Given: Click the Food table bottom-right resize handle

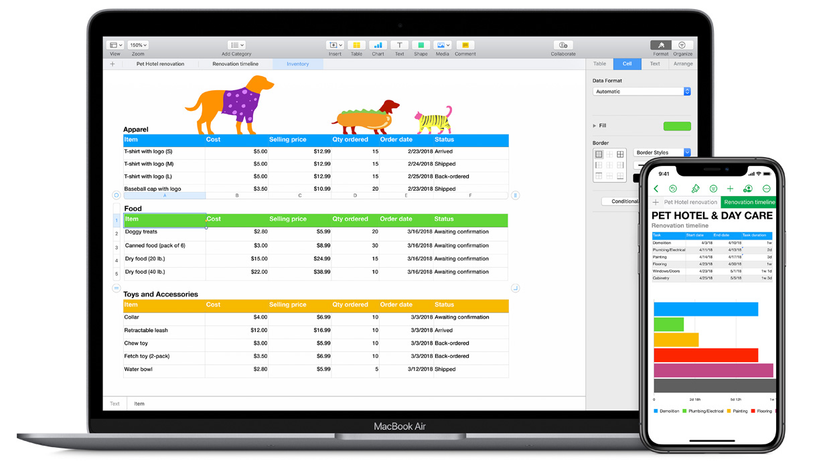Looking at the screenshot, I should click(515, 288).
